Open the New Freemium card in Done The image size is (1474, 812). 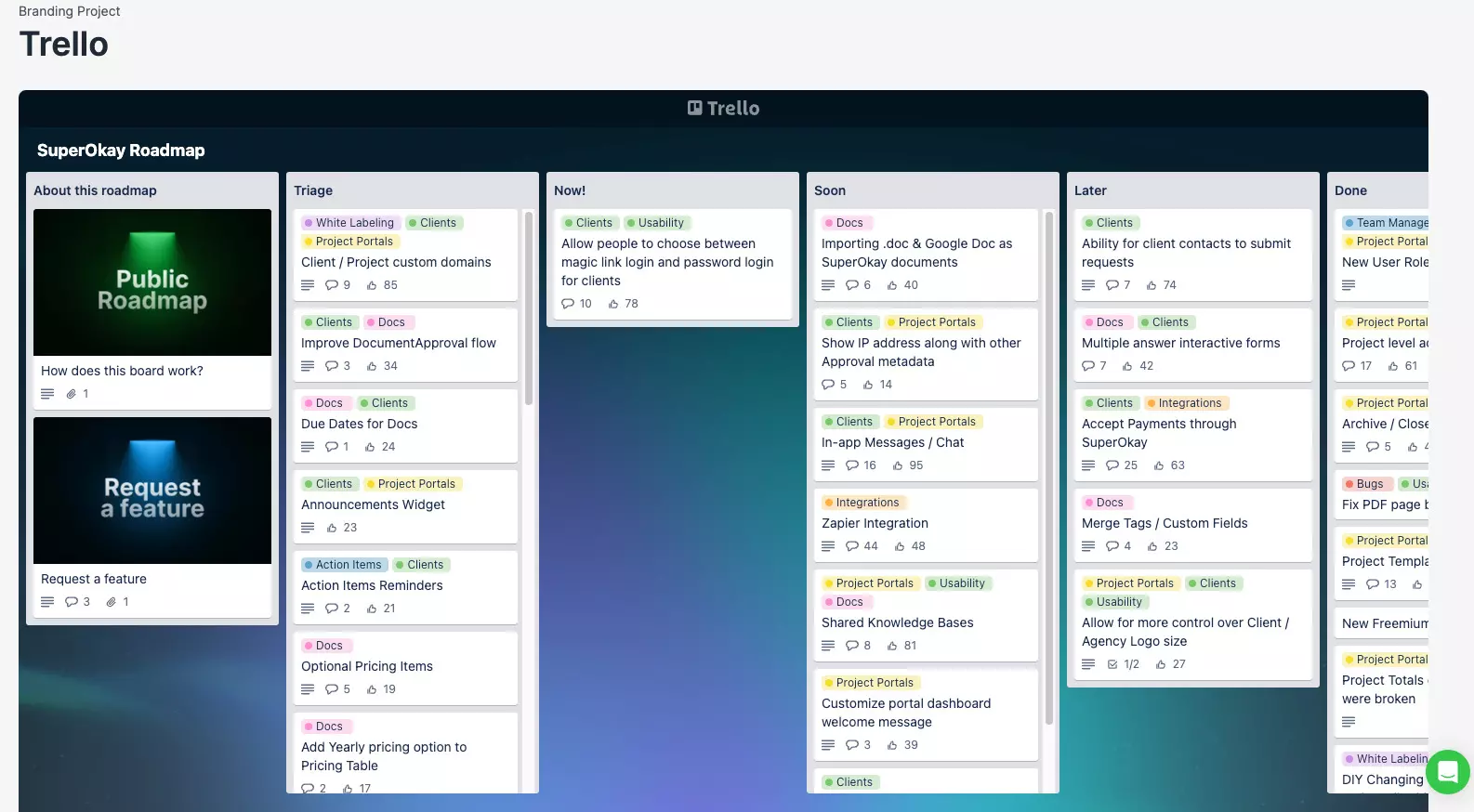pyautogui.click(x=1381, y=623)
